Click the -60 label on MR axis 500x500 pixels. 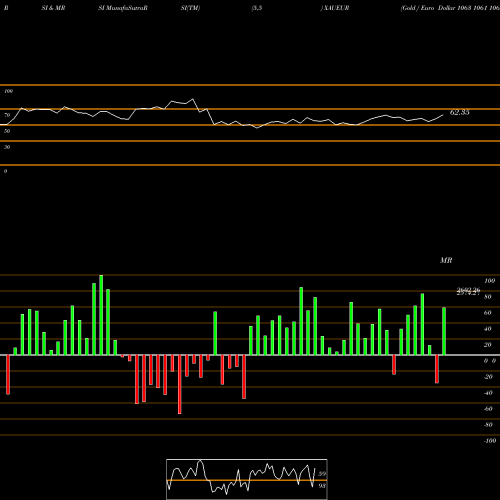[488, 409]
